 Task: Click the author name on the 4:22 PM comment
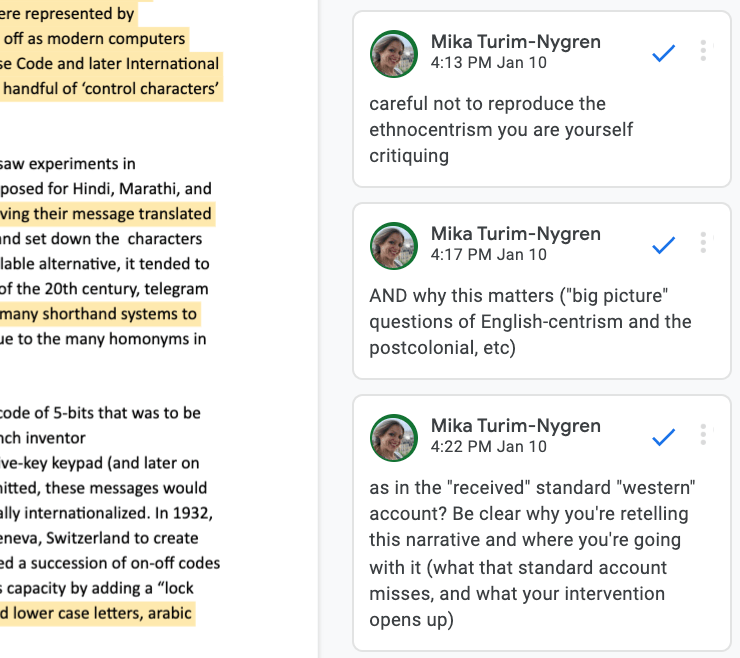tap(515, 425)
